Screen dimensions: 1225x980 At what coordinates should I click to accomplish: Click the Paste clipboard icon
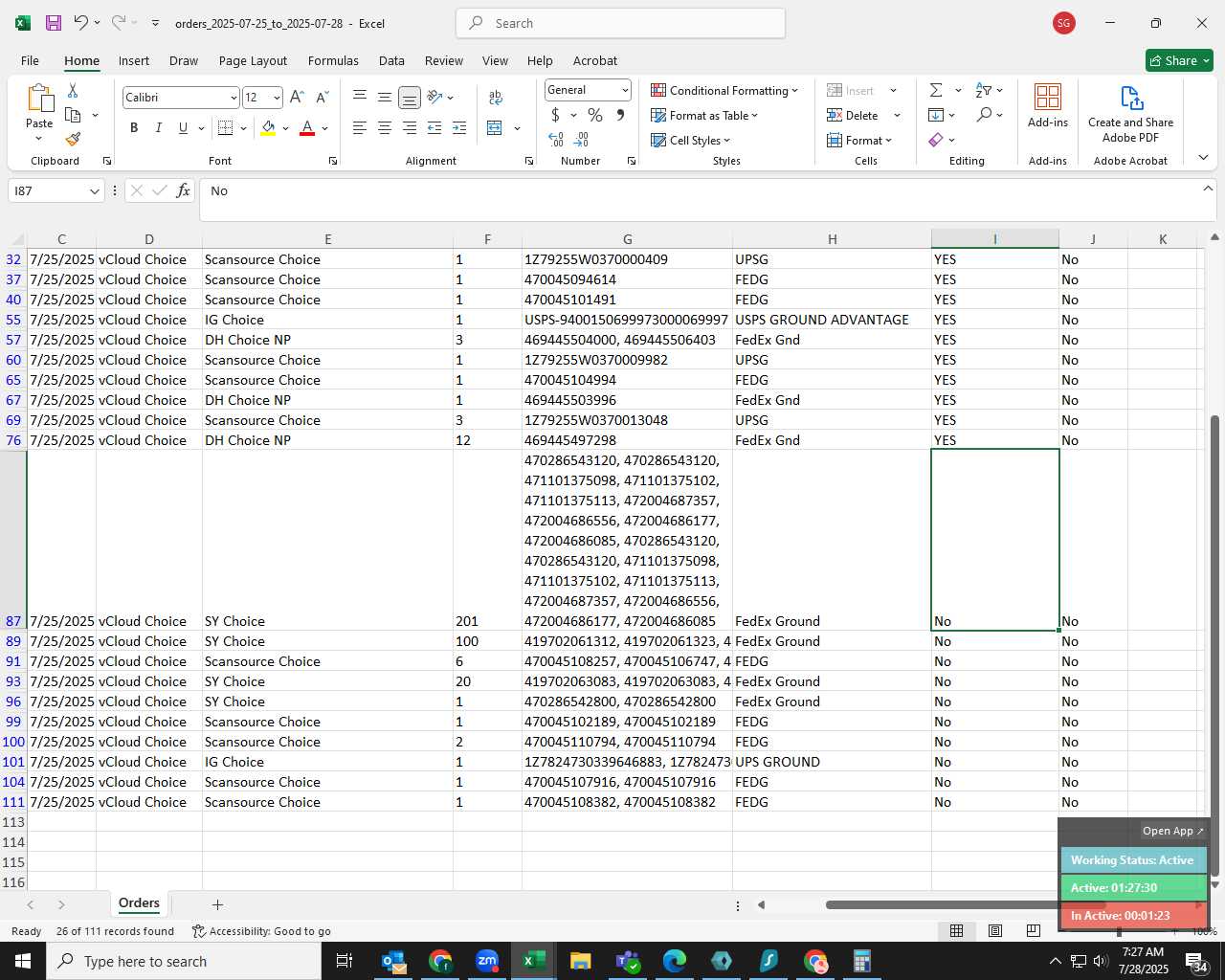(39, 99)
